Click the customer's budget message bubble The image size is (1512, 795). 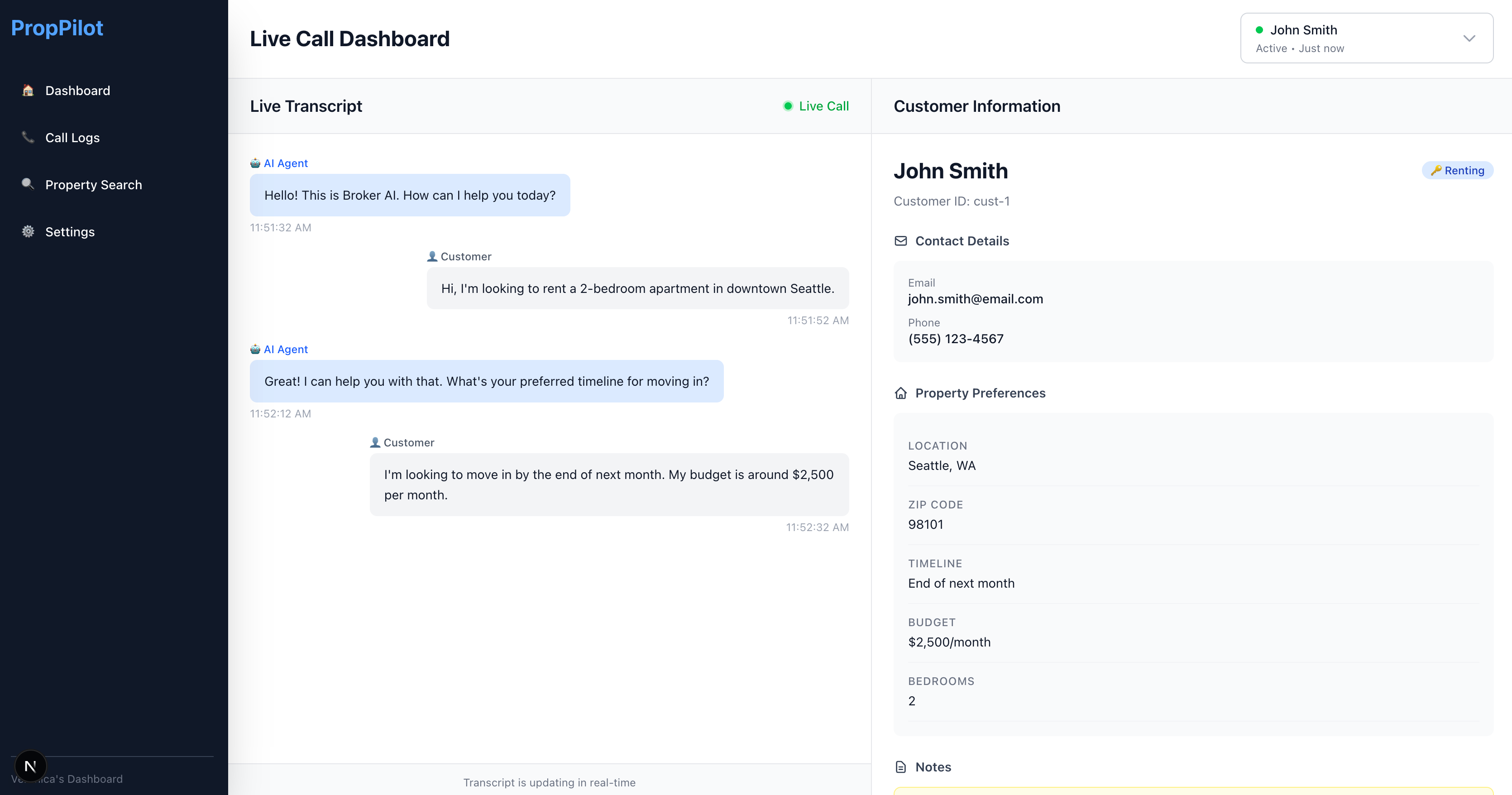[x=609, y=484]
